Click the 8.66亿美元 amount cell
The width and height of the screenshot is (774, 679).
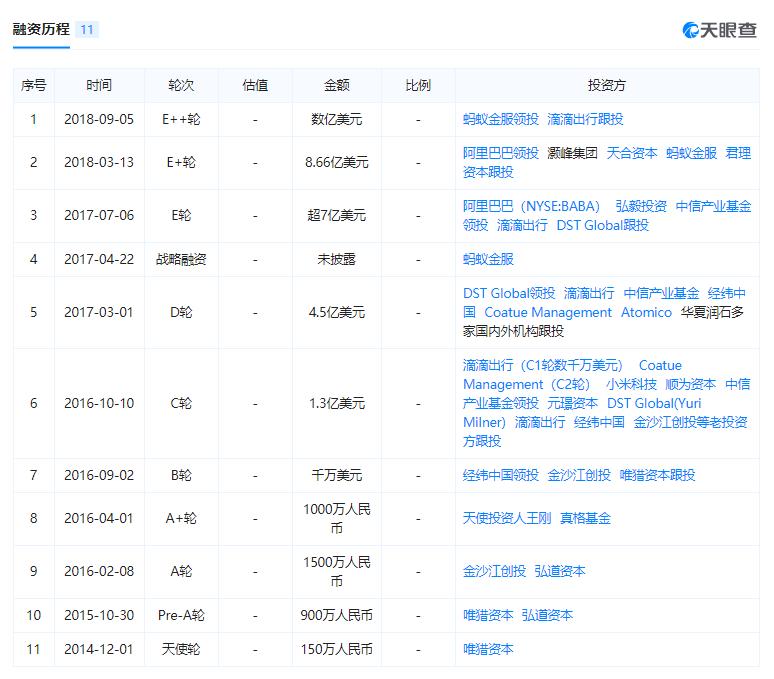pos(336,163)
